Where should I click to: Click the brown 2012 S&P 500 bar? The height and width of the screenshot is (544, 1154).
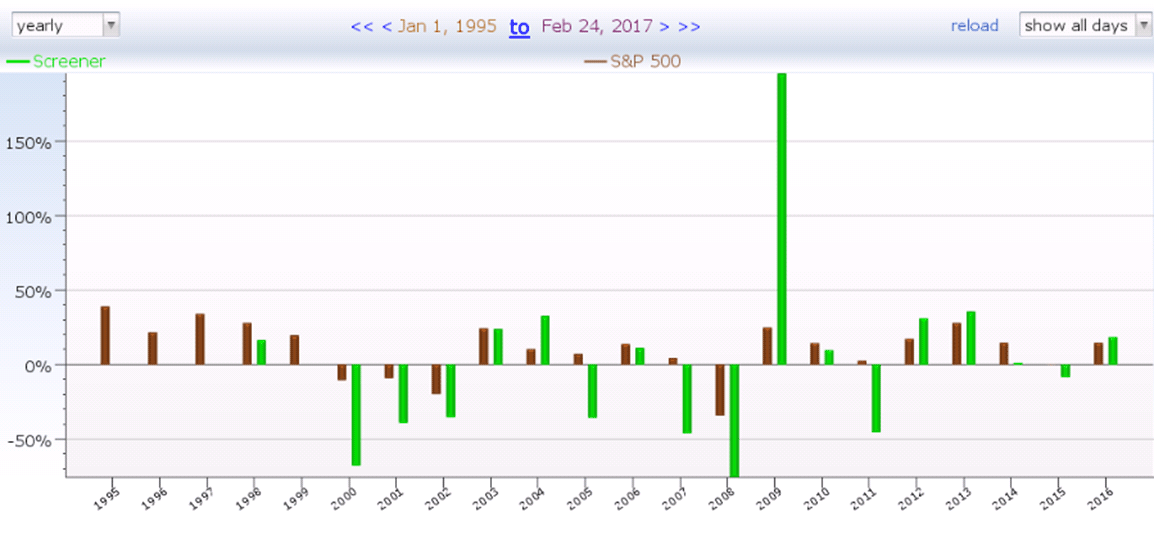point(909,352)
